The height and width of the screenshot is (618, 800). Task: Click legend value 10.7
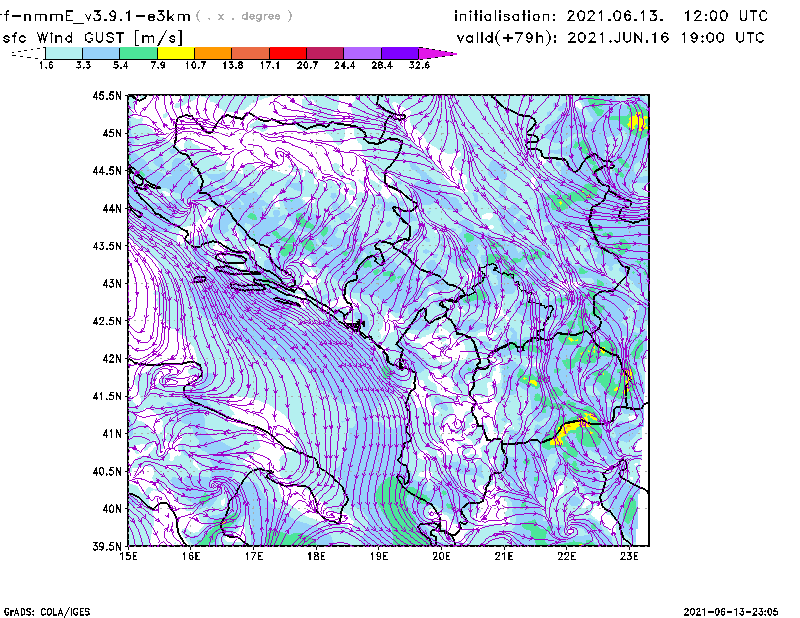(x=195, y=65)
